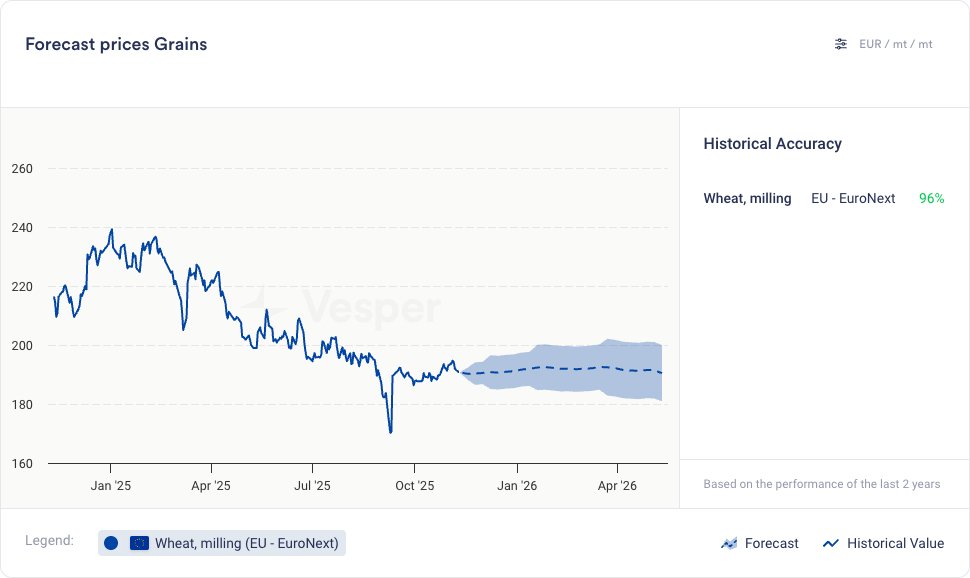
Task: Click the blue circle legend color dot
Action: tap(111, 543)
